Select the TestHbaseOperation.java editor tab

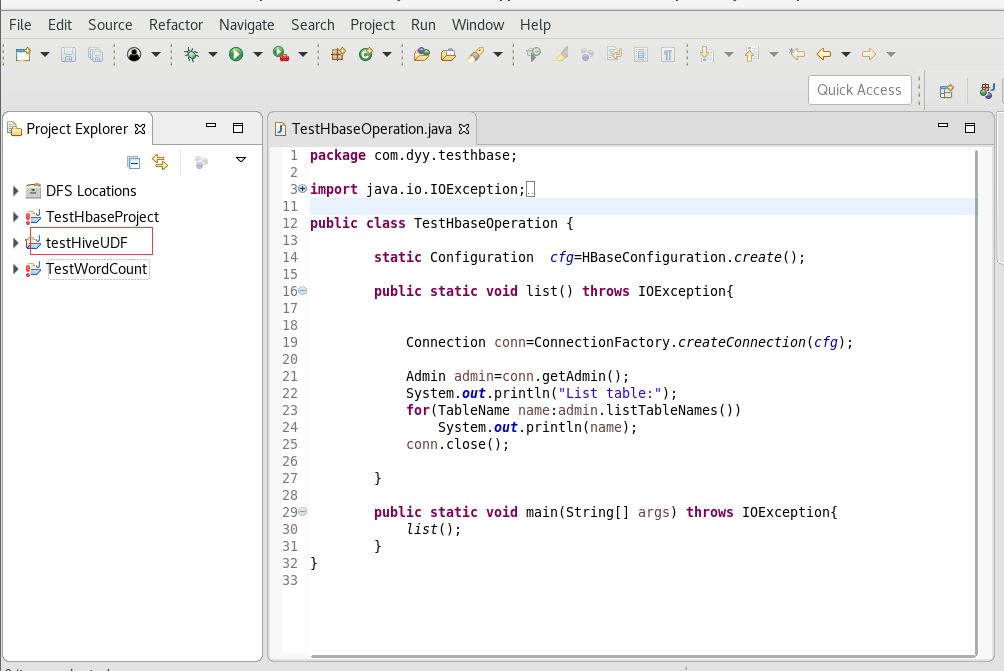coord(370,129)
